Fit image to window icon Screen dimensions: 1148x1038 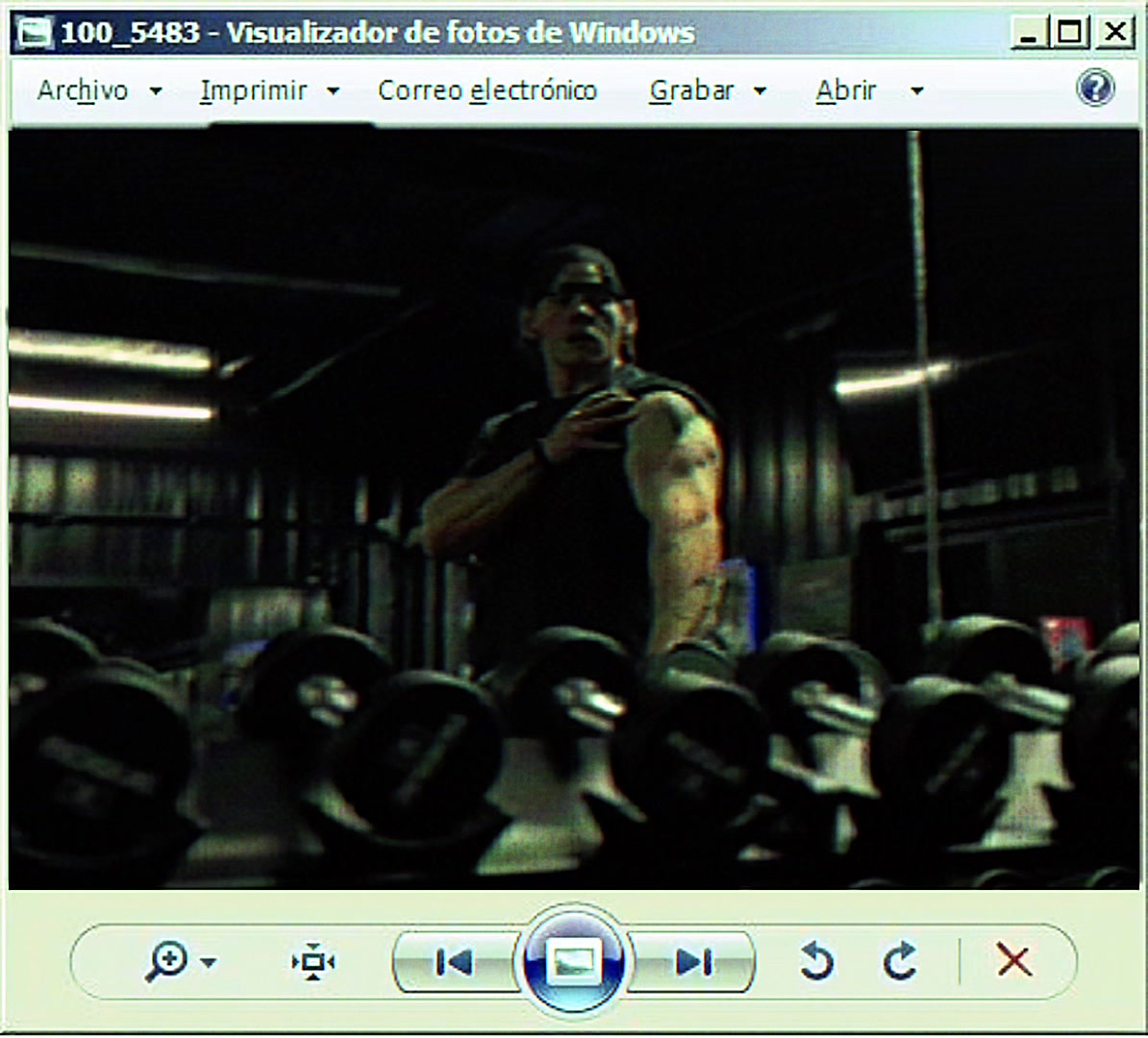click(313, 961)
